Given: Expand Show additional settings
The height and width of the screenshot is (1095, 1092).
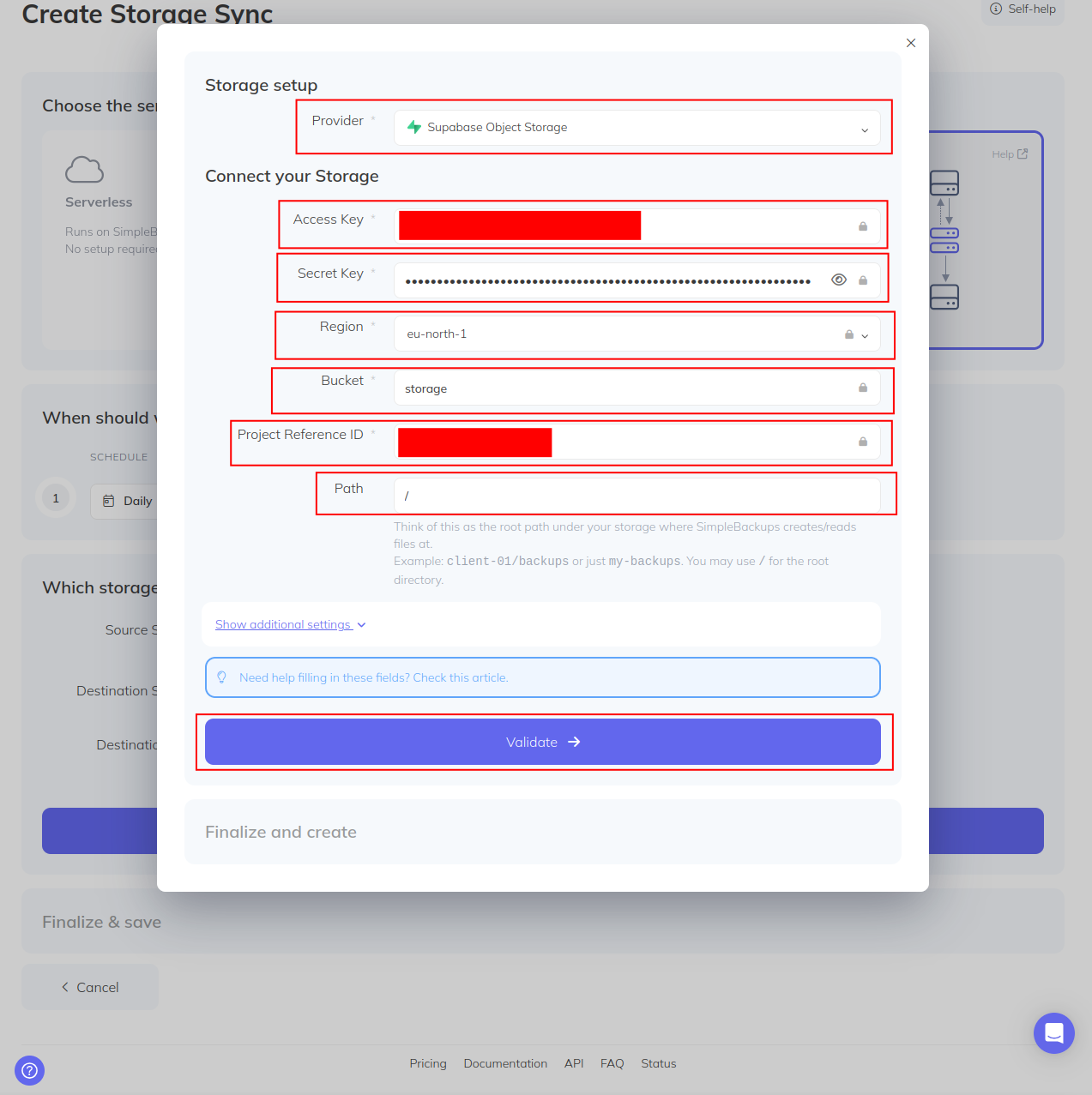Looking at the screenshot, I should 291,624.
